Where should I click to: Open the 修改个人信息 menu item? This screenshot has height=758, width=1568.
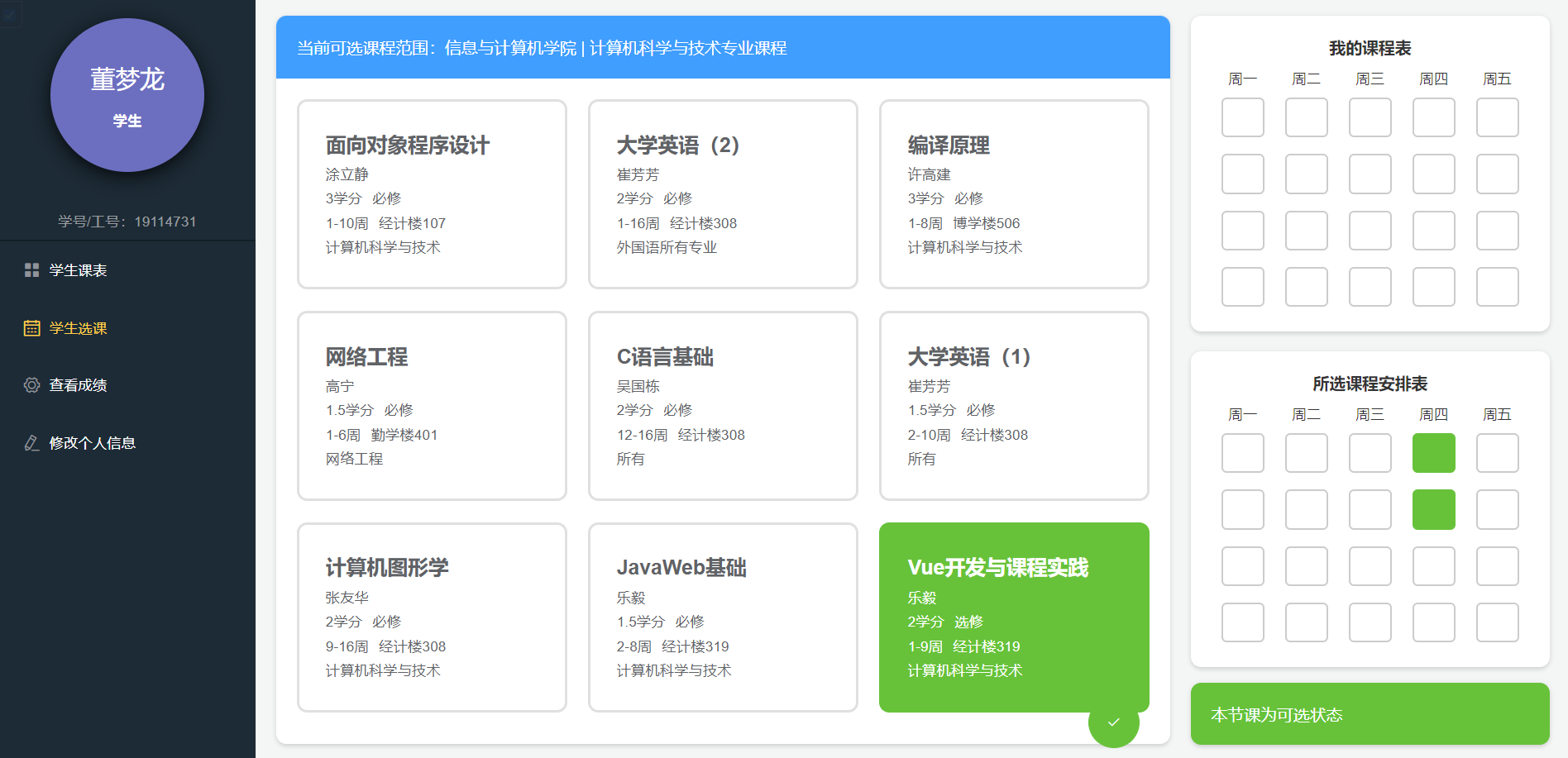[x=127, y=443]
